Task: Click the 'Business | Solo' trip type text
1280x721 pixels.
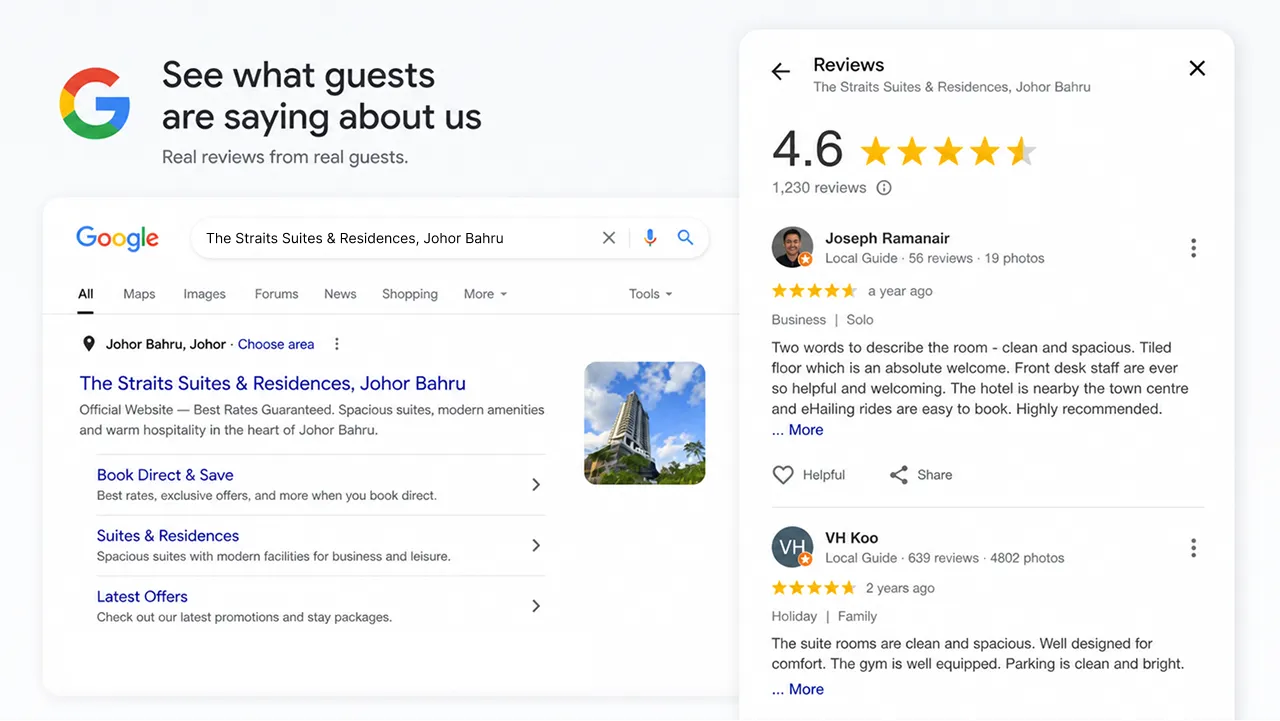Action: (823, 320)
